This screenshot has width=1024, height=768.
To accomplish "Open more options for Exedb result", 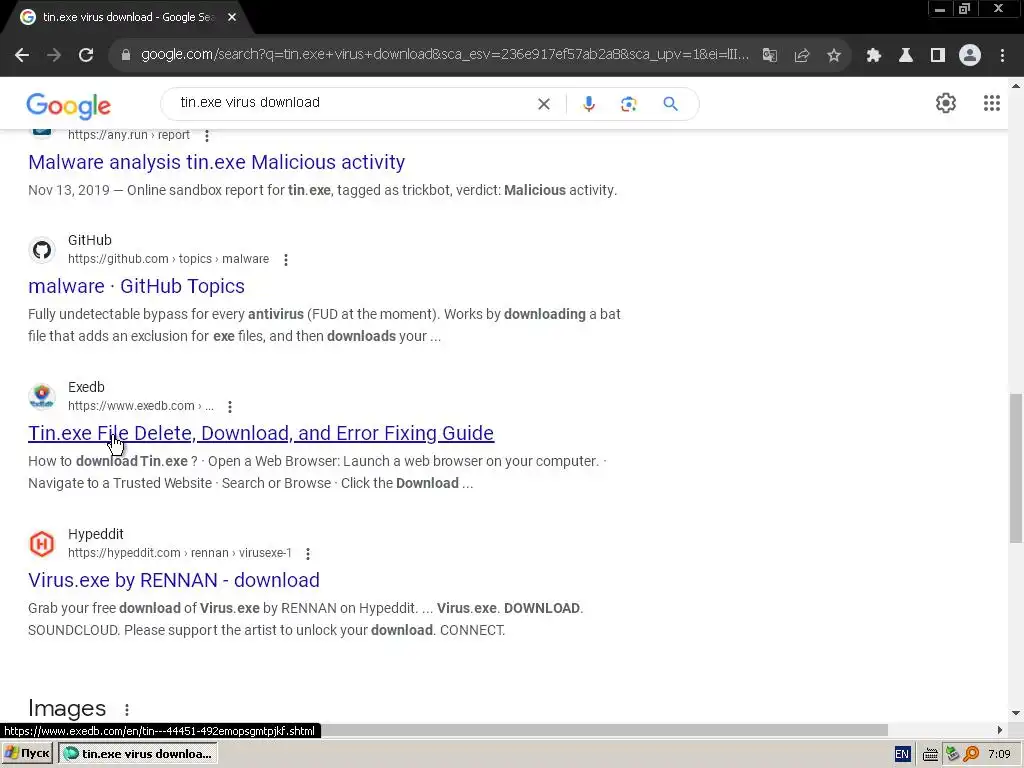I will pyautogui.click(x=230, y=407).
